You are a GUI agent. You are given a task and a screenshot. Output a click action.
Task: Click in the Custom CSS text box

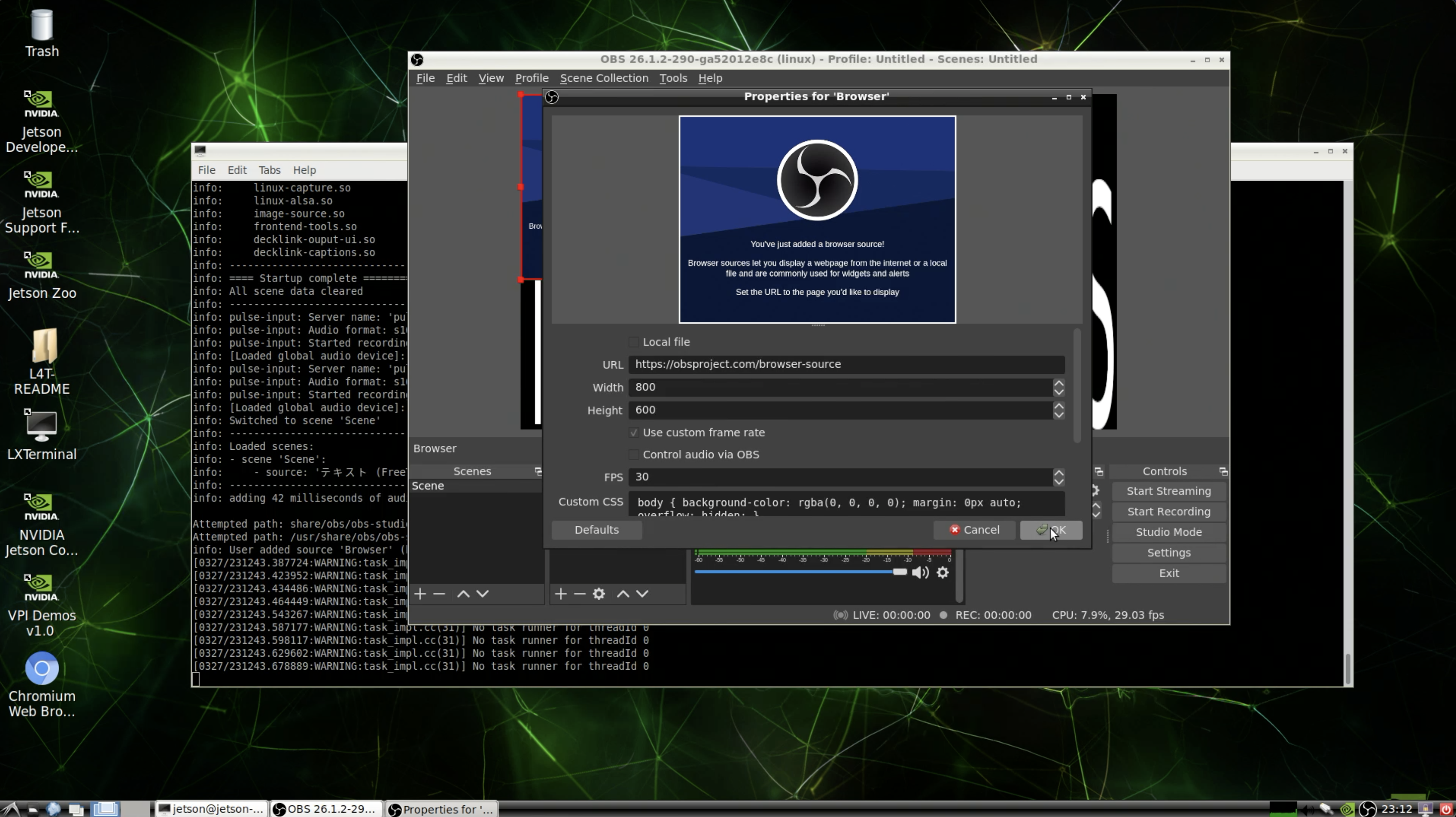846,503
